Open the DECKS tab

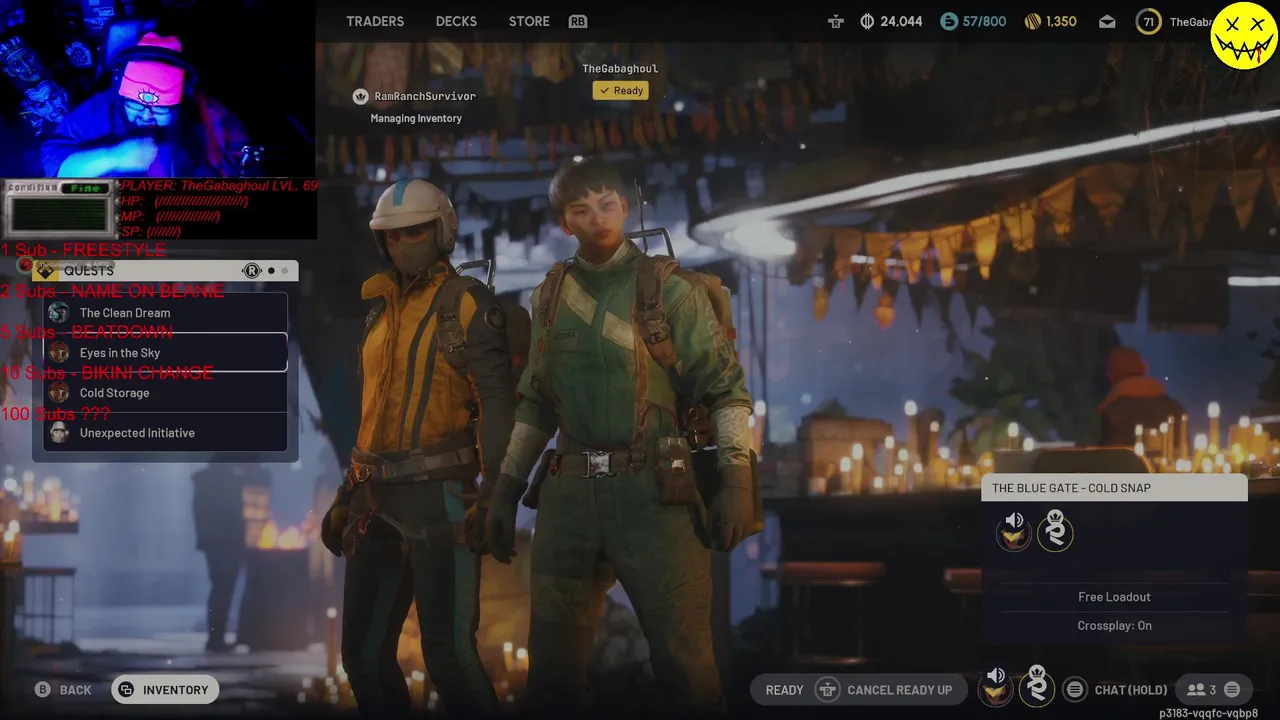tap(456, 21)
